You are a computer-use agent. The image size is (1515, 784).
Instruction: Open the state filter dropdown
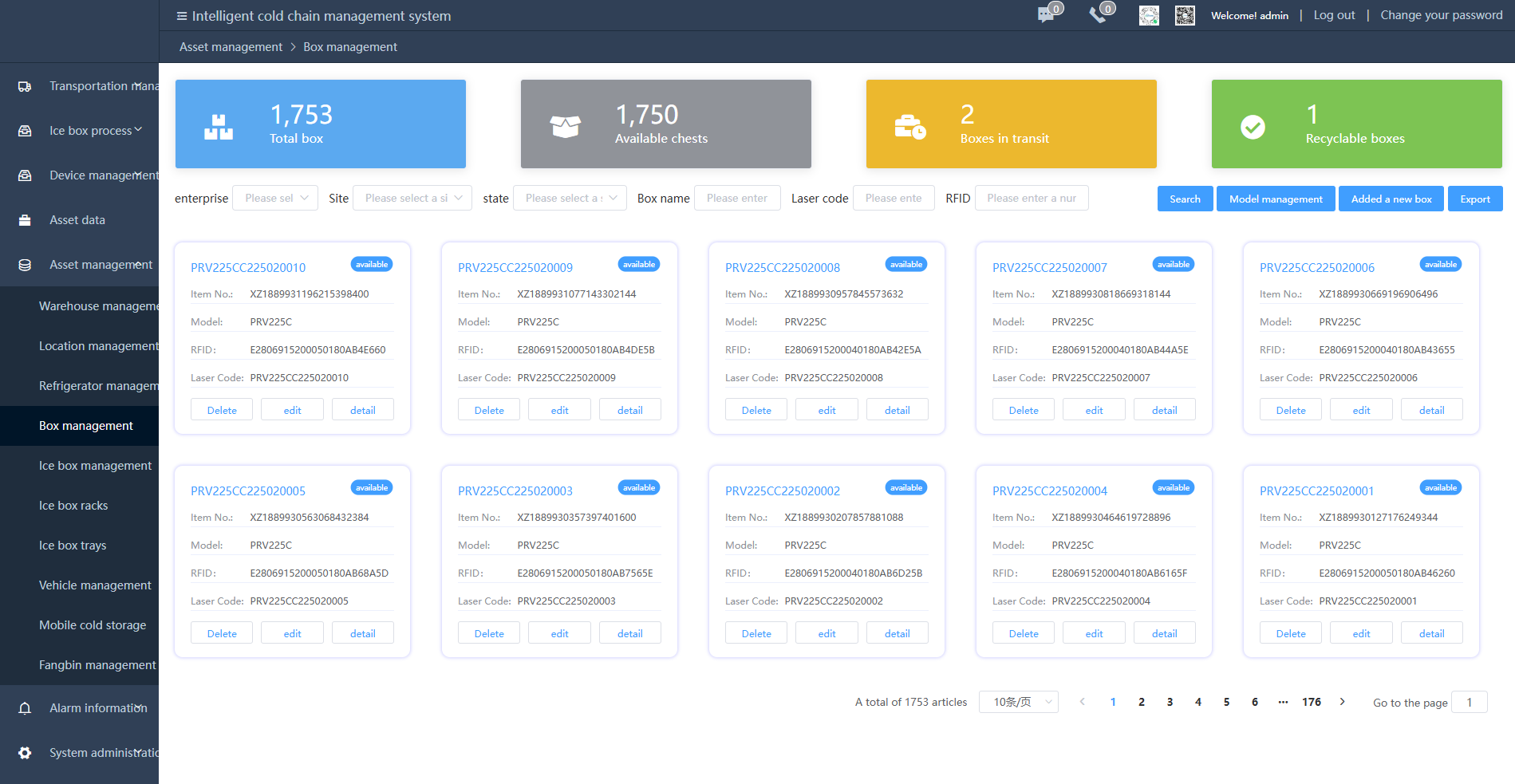coord(570,198)
